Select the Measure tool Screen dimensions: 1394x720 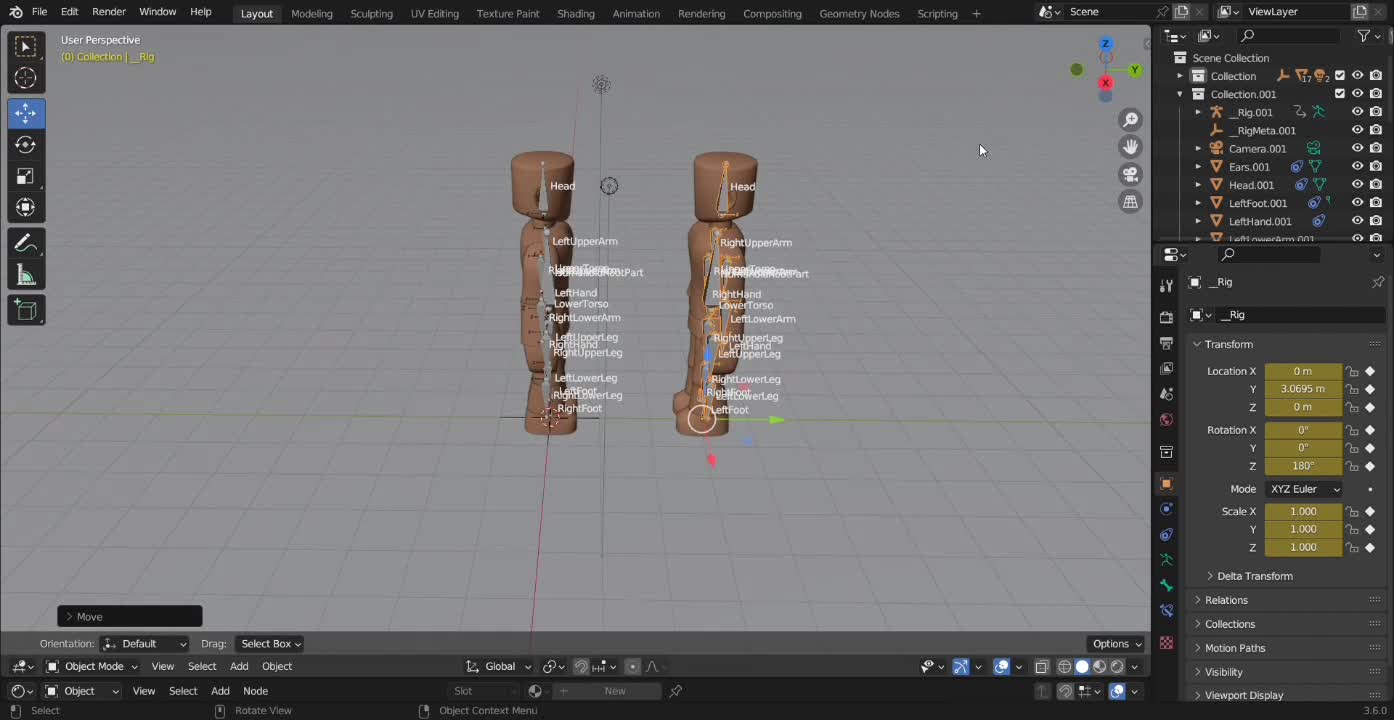26,276
